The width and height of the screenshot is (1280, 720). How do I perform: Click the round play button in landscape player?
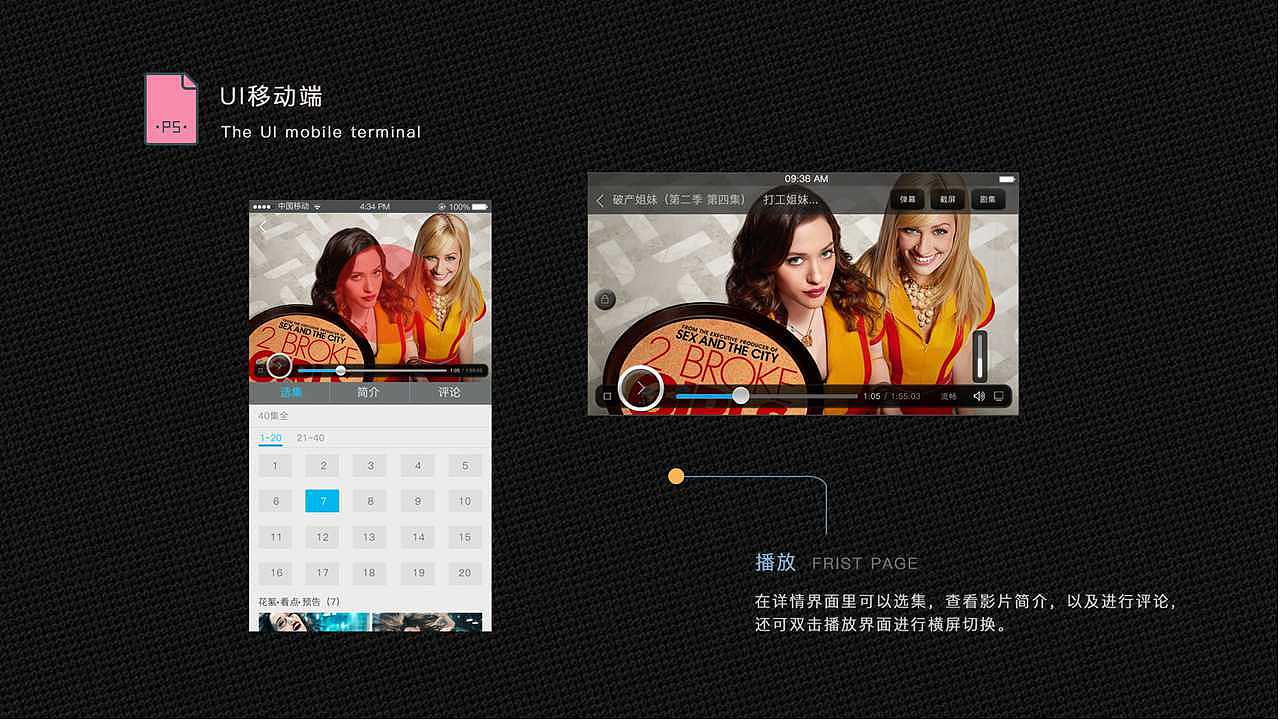641,389
